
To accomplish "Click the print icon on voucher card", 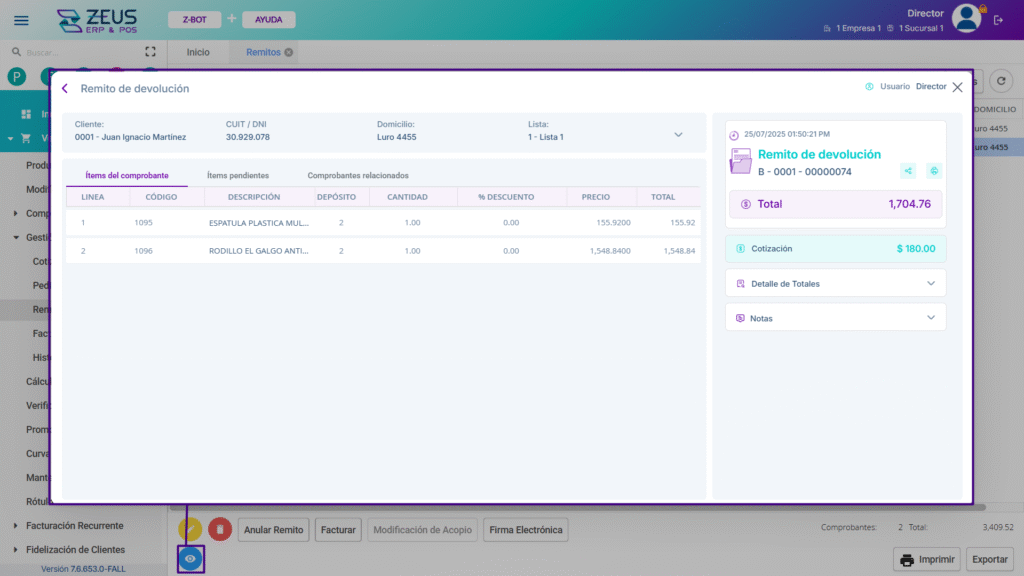I will click(934, 171).
